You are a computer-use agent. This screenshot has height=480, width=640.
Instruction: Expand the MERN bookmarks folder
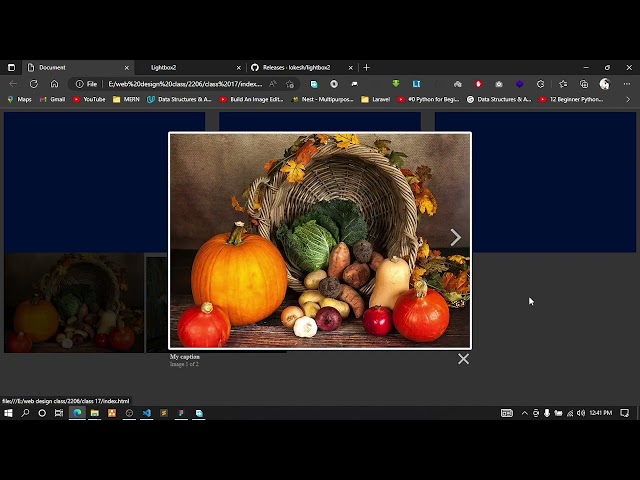(x=126, y=99)
